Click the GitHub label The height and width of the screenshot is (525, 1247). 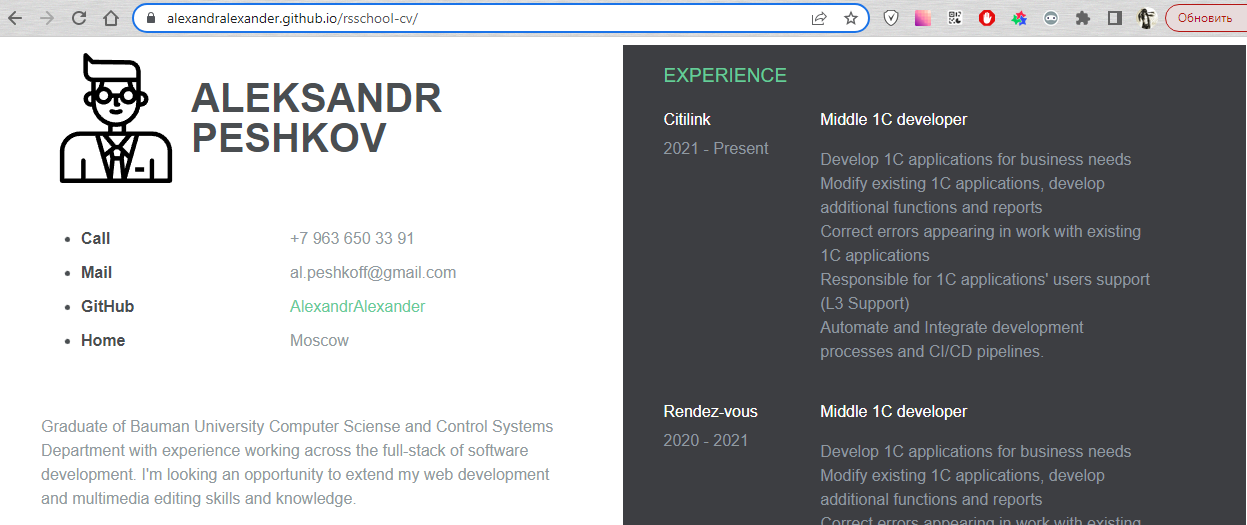pyautogui.click(x=107, y=306)
